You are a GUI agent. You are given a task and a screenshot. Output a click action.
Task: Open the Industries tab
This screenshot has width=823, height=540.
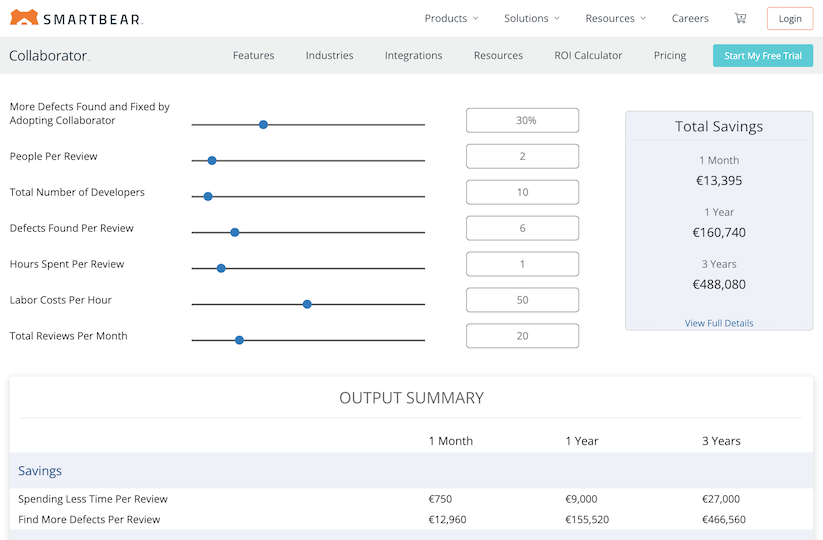click(x=329, y=55)
